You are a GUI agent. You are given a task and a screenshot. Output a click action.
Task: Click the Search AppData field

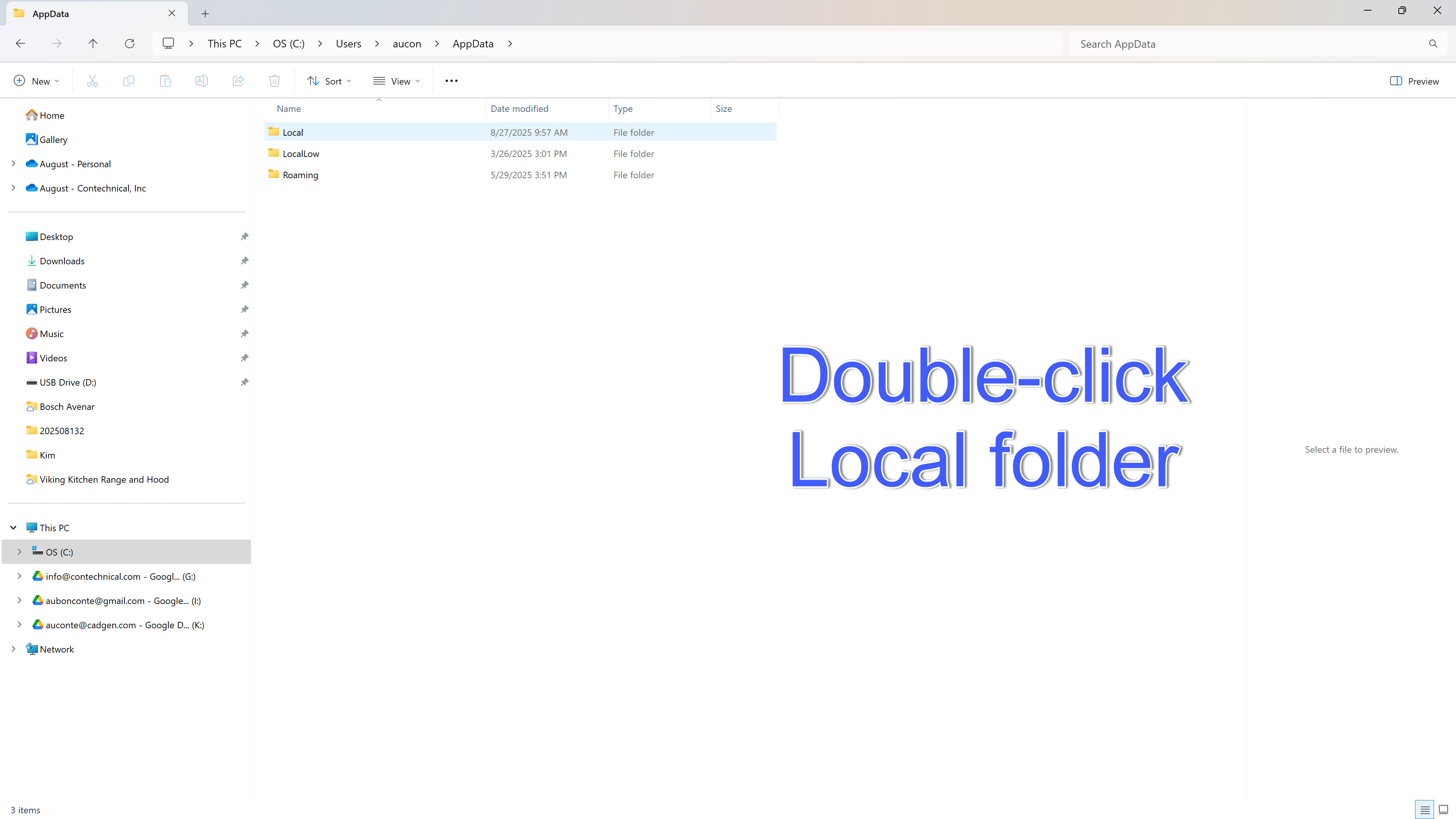coord(1258,44)
